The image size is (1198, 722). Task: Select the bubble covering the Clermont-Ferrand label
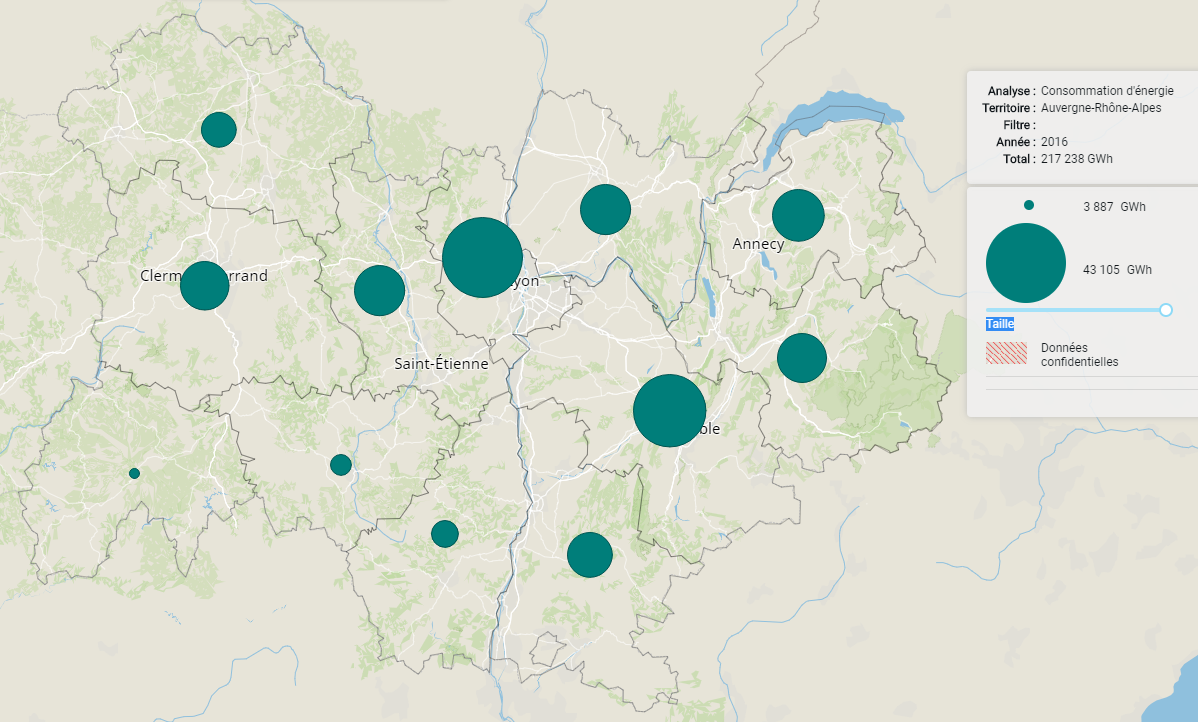pyautogui.click(x=204, y=285)
